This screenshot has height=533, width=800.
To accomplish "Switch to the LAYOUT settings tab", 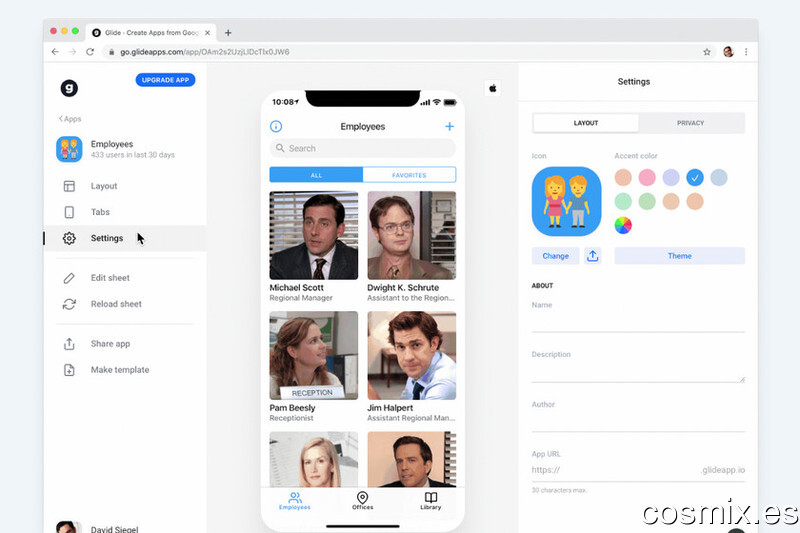I will pyautogui.click(x=586, y=123).
